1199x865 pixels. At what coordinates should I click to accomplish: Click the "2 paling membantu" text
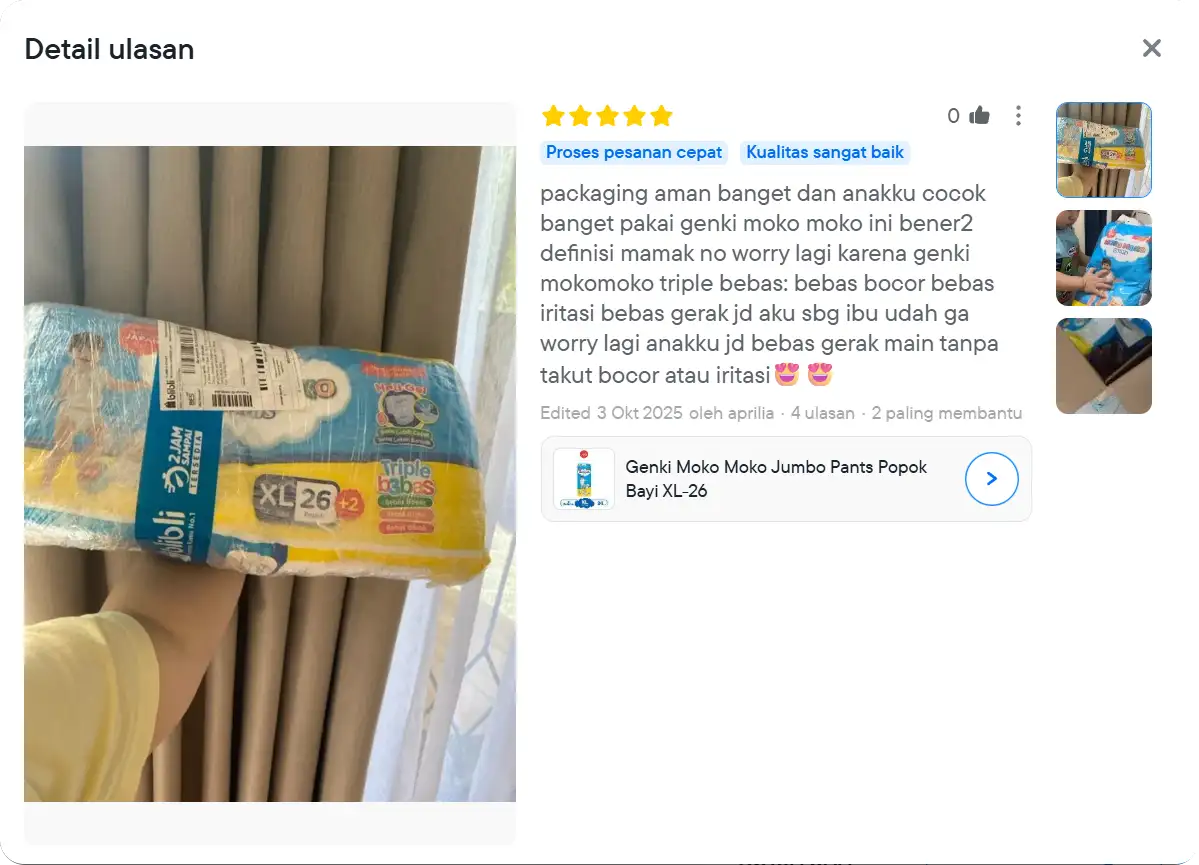click(947, 413)
